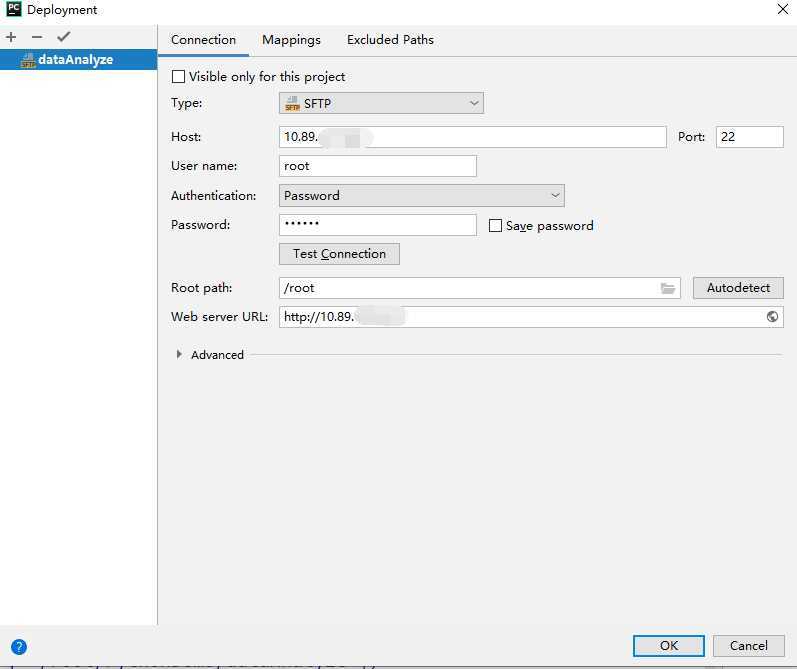Expand the Advanced section

pos(180,355)
